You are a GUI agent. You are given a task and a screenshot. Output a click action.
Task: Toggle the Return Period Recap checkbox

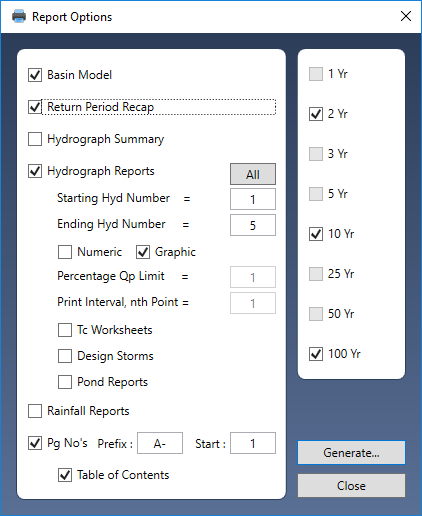pos(35,107)
